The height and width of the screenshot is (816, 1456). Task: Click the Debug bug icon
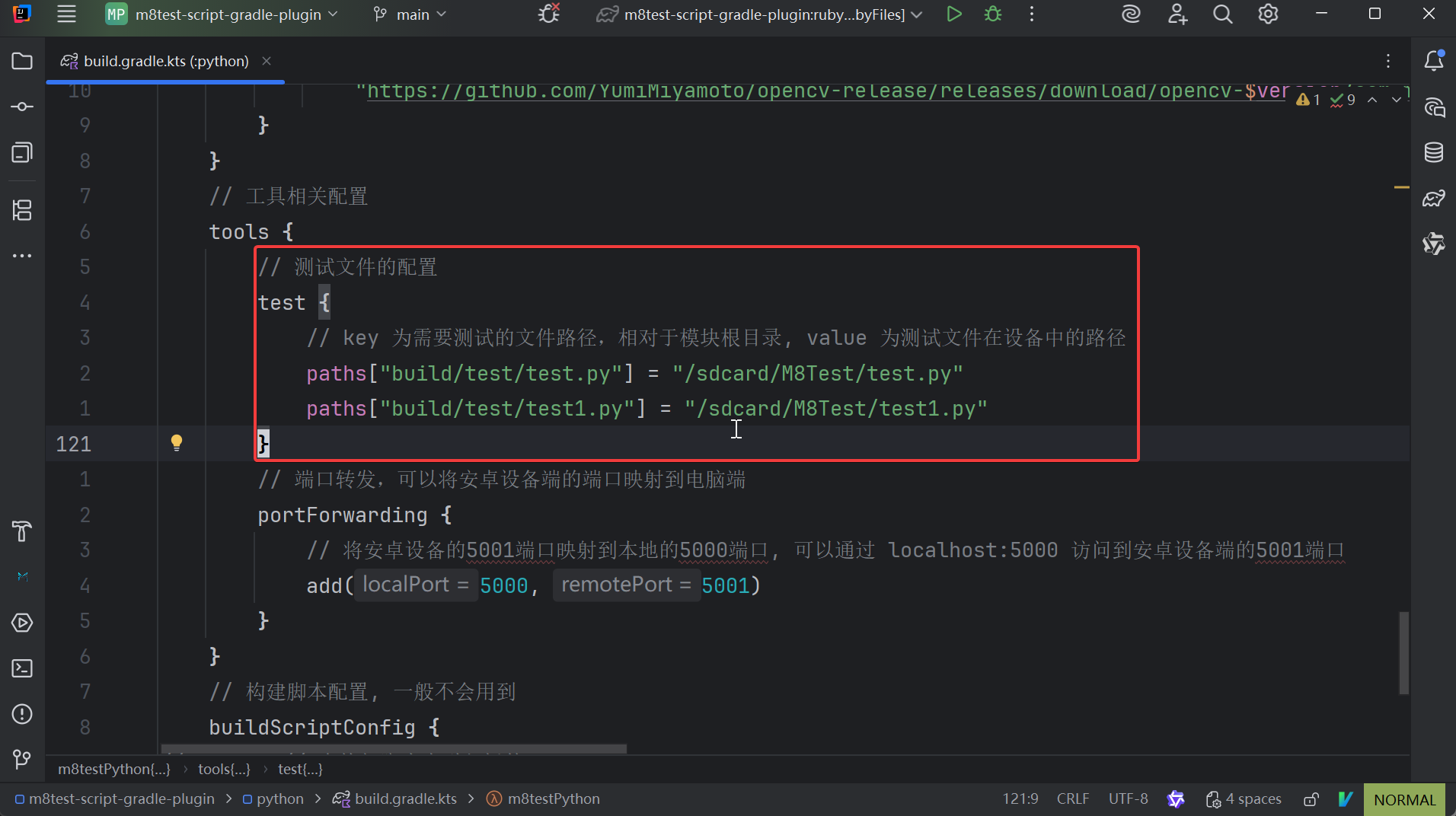(993, 14)
